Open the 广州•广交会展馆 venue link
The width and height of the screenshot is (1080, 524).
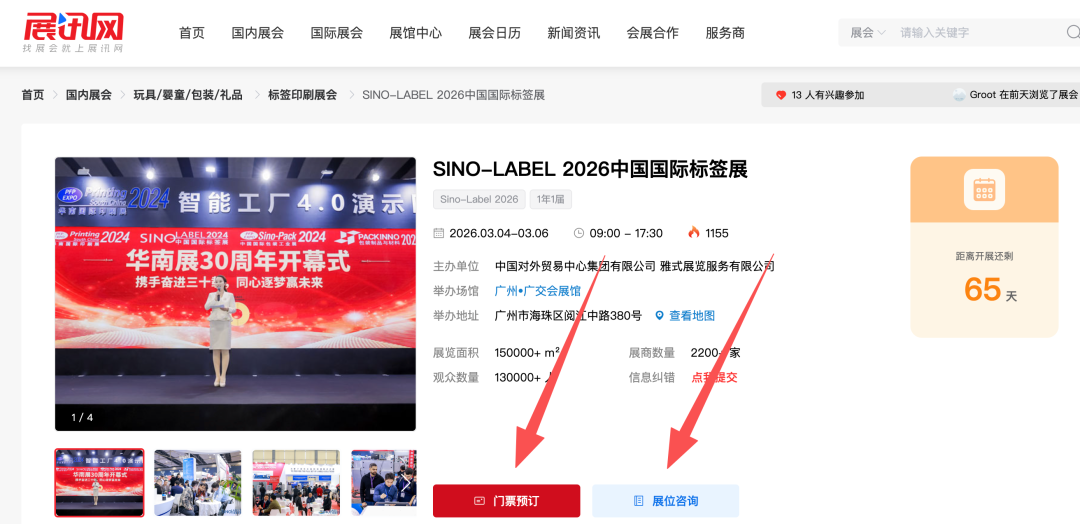(538, 291)
